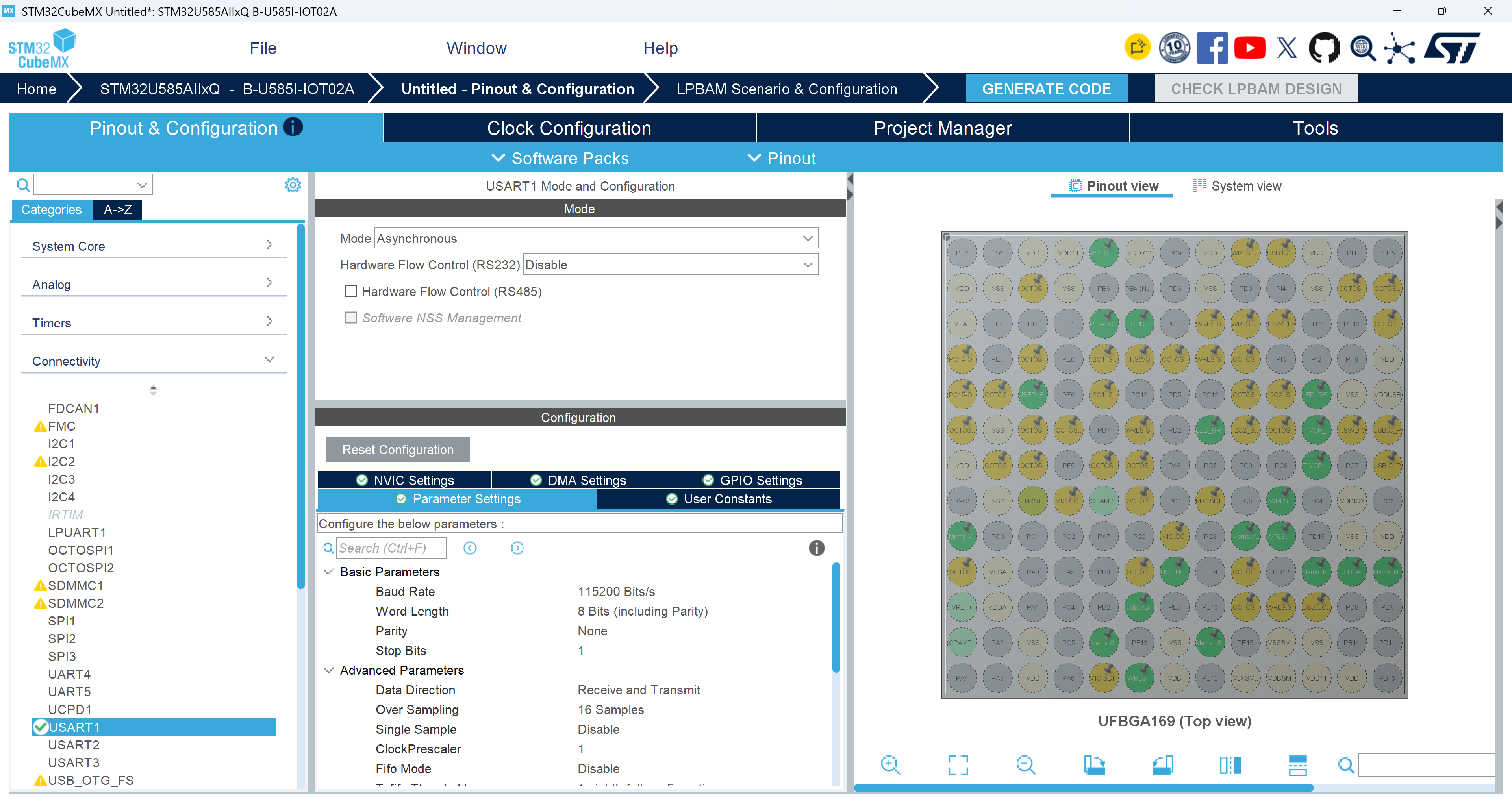Image resolution: width=1512 pixels, height=803 pixels.
Task: Enable Hardware Flow Control (RS485) checkbox
Action: click(x=351, y=291)
